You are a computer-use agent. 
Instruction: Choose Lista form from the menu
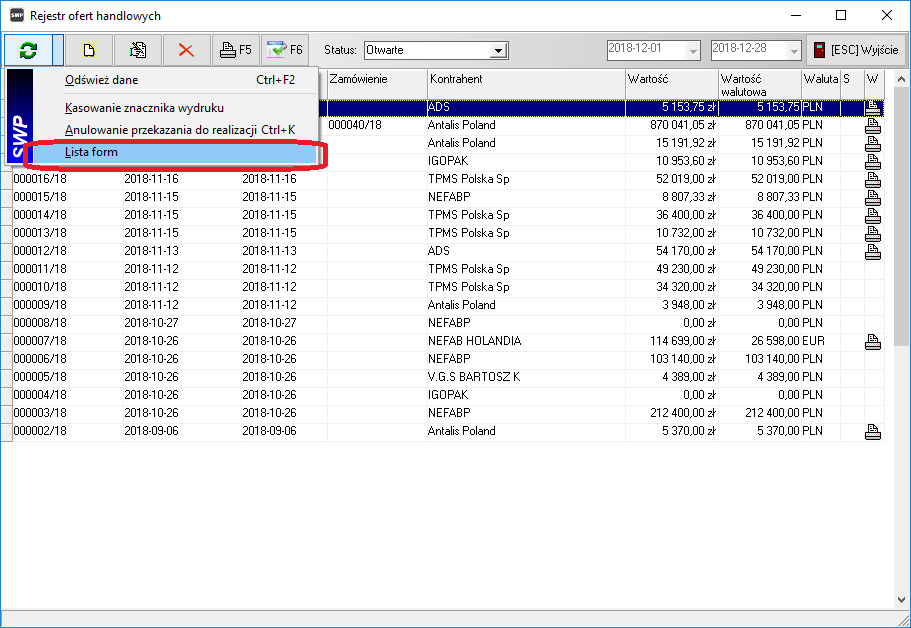pyautogui.click(x=92, y=153)
